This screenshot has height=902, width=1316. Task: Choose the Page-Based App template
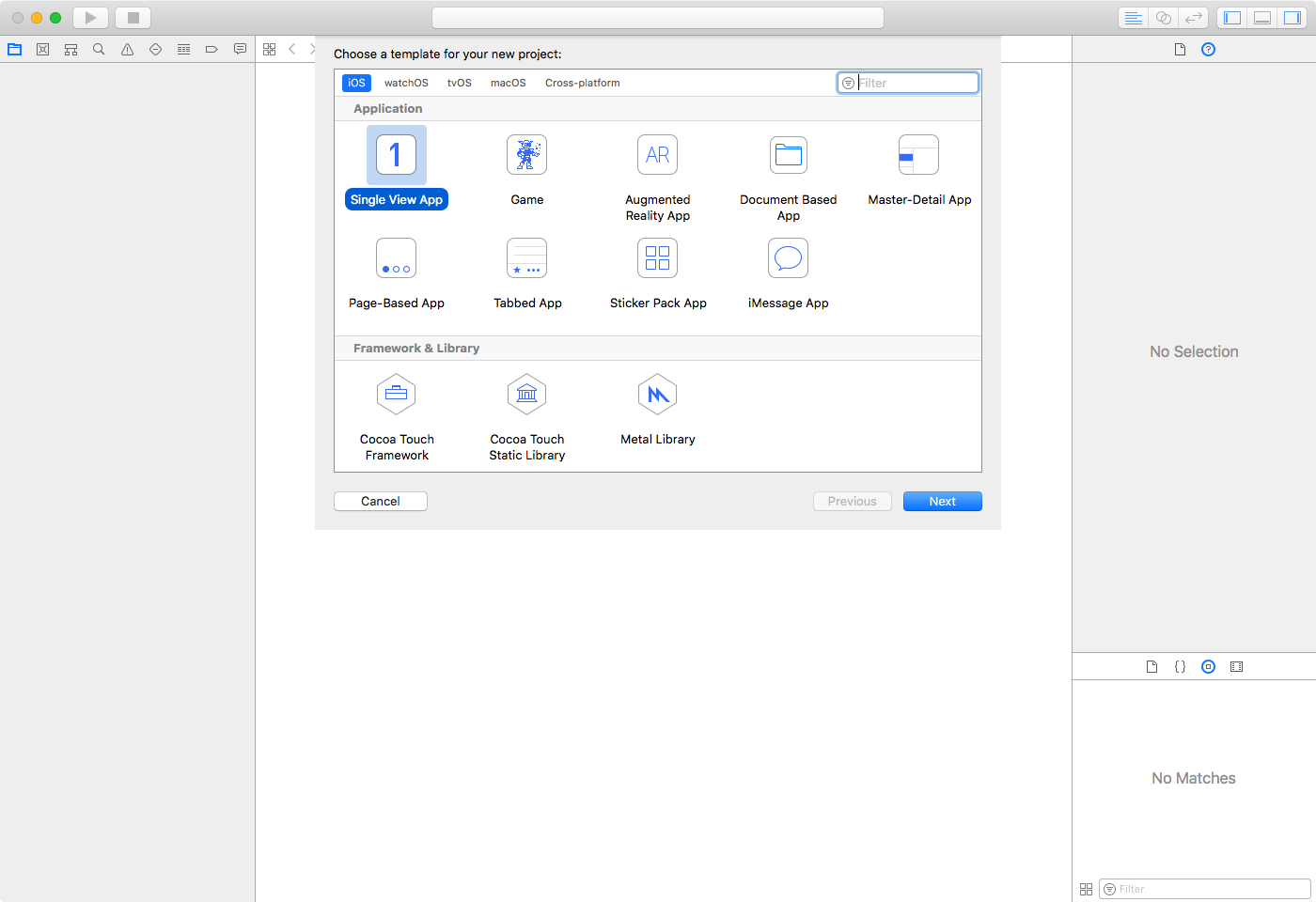pyautogui.click(x=397, y=272)
